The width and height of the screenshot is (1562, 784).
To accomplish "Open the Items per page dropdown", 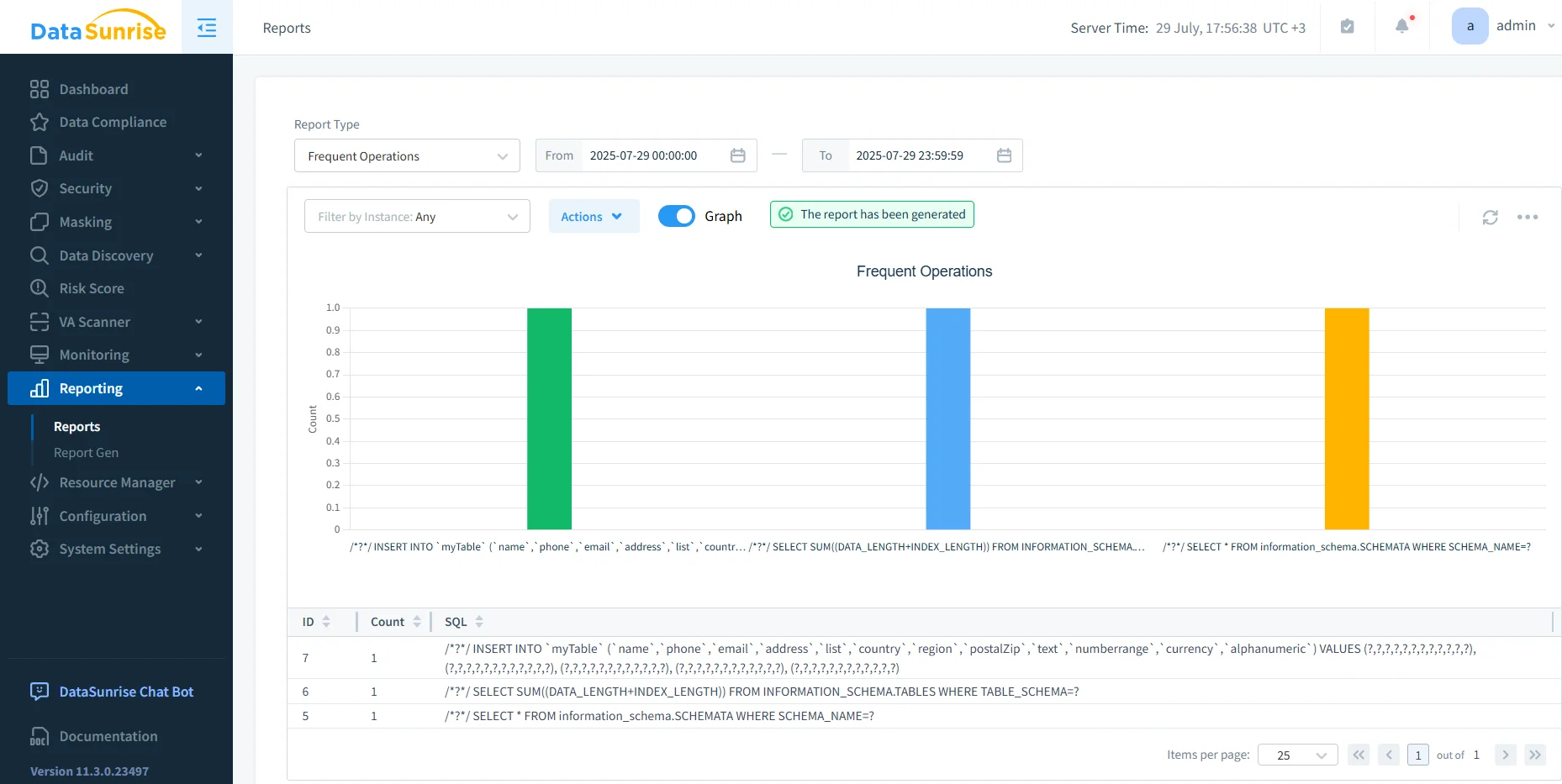I will 1297,755.
